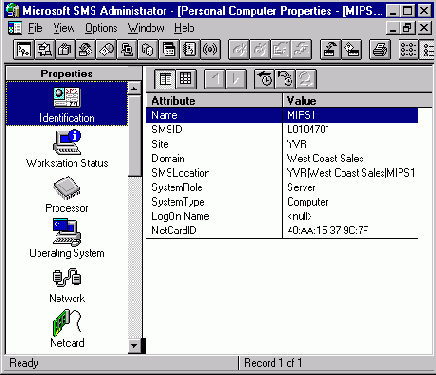Click the Attribute column header
Viewport: 436px width, 375px height.
[214, 100]
